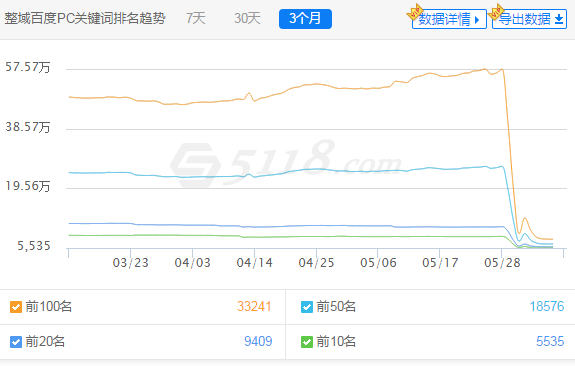This screenshot has width=575, height=366.
Task: Disable the blue 前20名 checkbox
Action: point(16,342)
